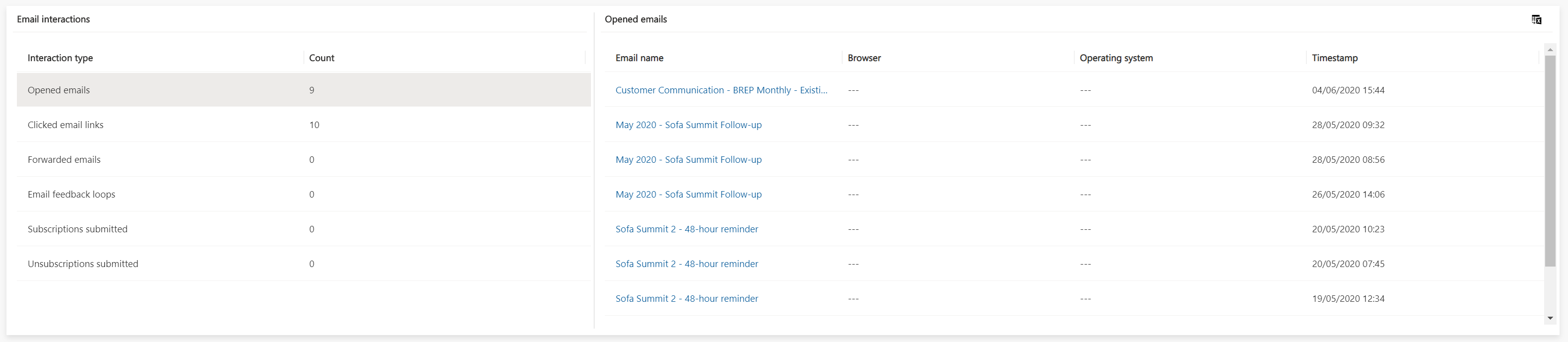This screenshot has height=342, width=1568.
Task: Open May 2020 Sofa Summit Follow-up at 08:56
Action: [x=688, y=159]
